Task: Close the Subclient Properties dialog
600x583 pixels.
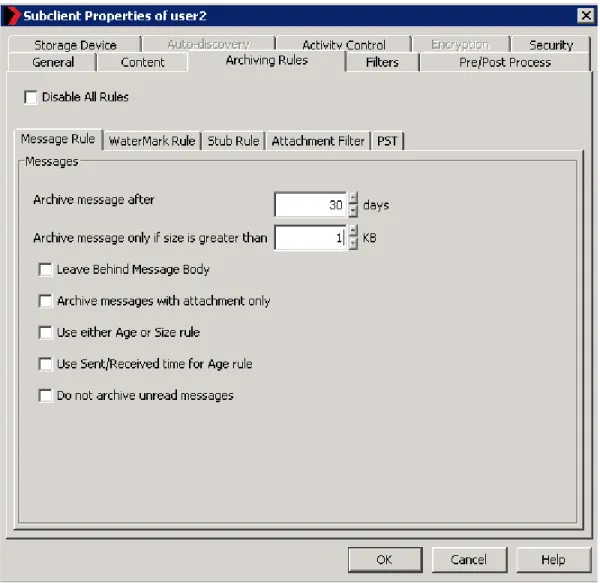Action: [x=585, y=16]
